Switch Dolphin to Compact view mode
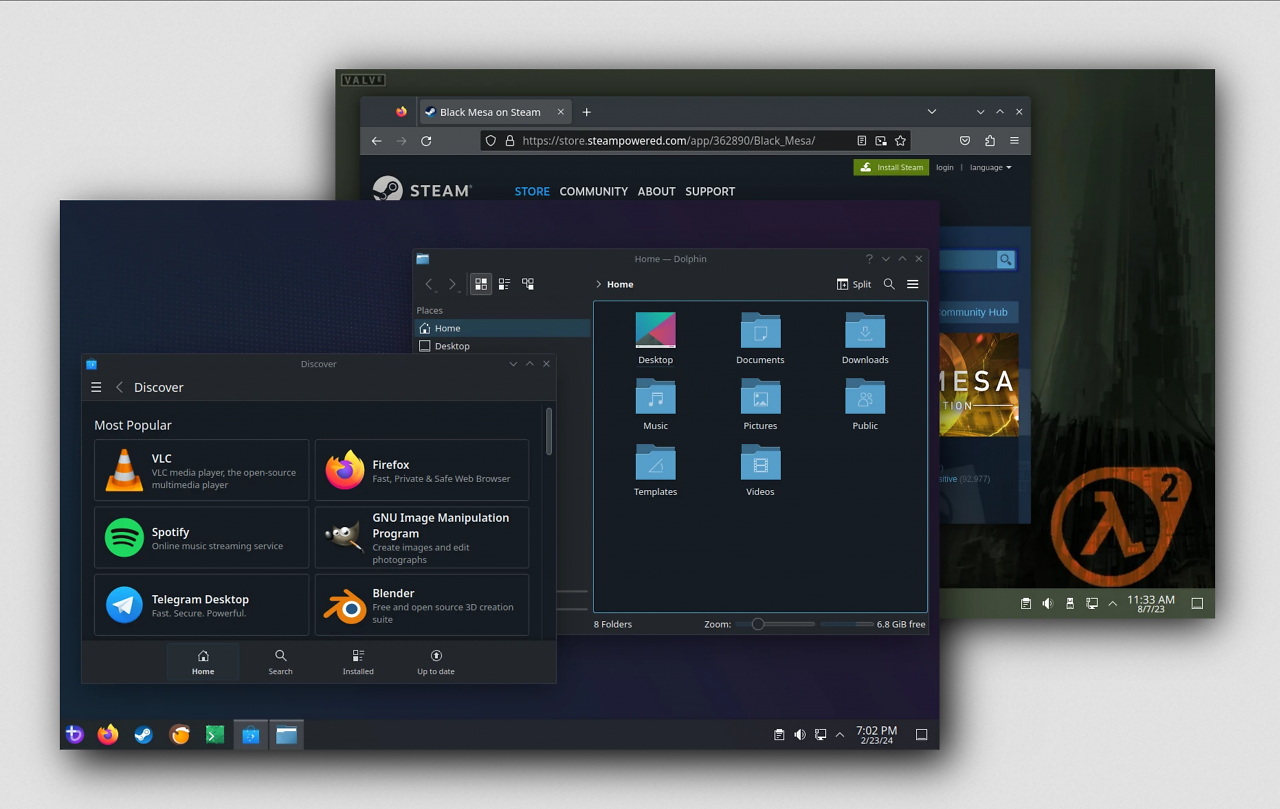Viewport: 1280px width, 809px height. (504, 284)
